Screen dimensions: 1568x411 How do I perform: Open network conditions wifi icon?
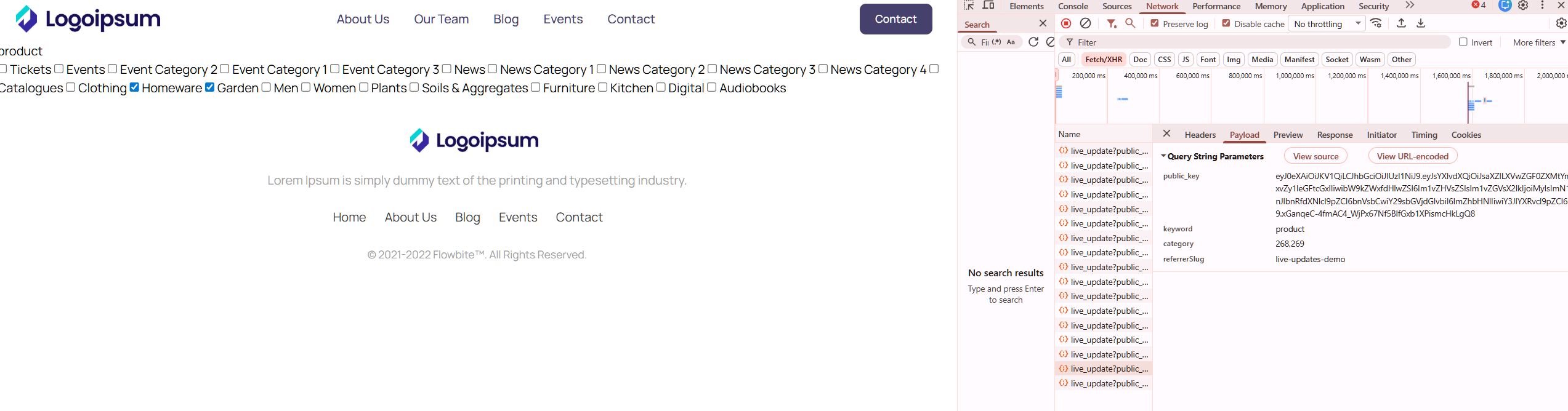[1376, 23]
